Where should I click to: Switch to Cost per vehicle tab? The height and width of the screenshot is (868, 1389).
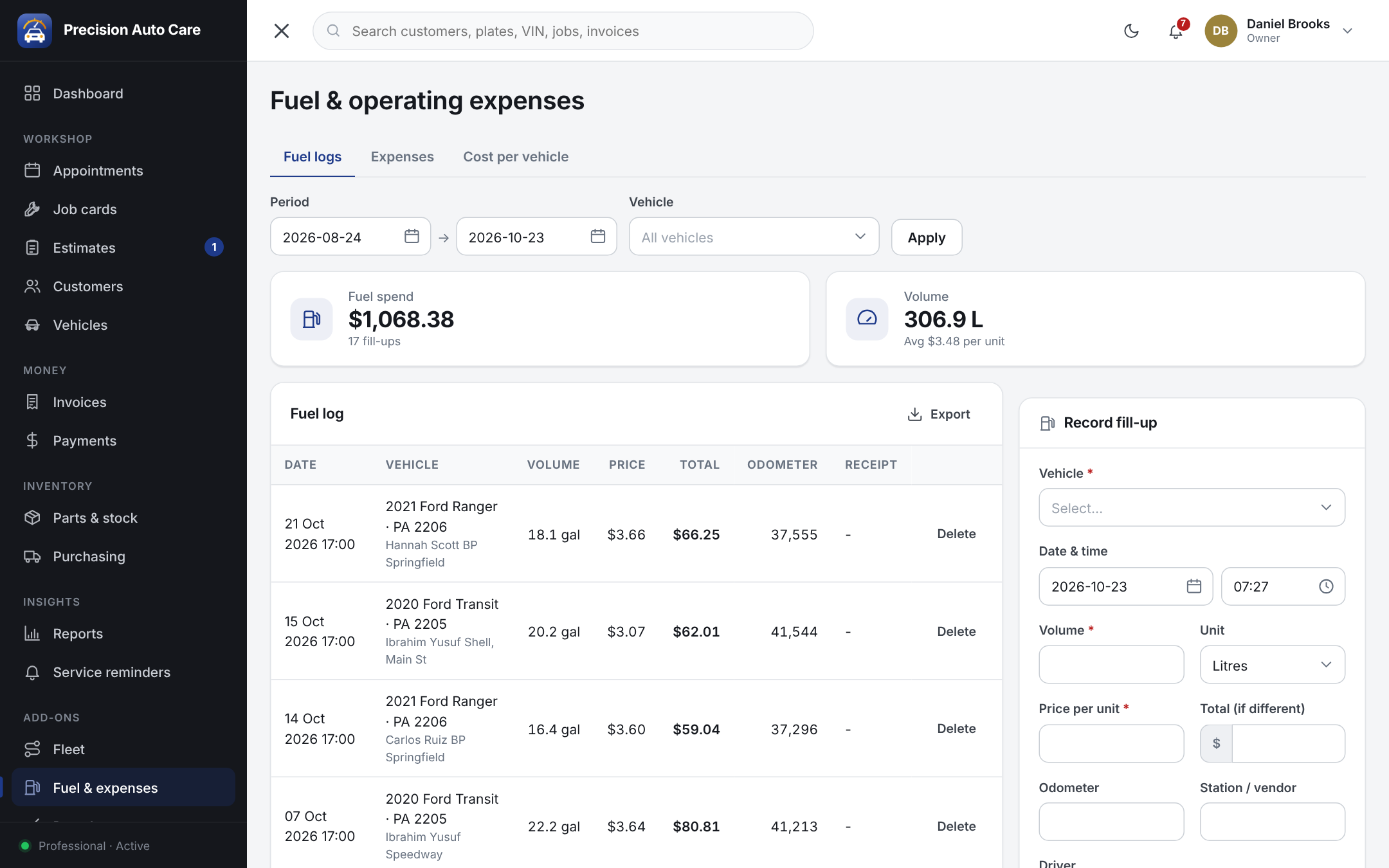coord(516,157)
